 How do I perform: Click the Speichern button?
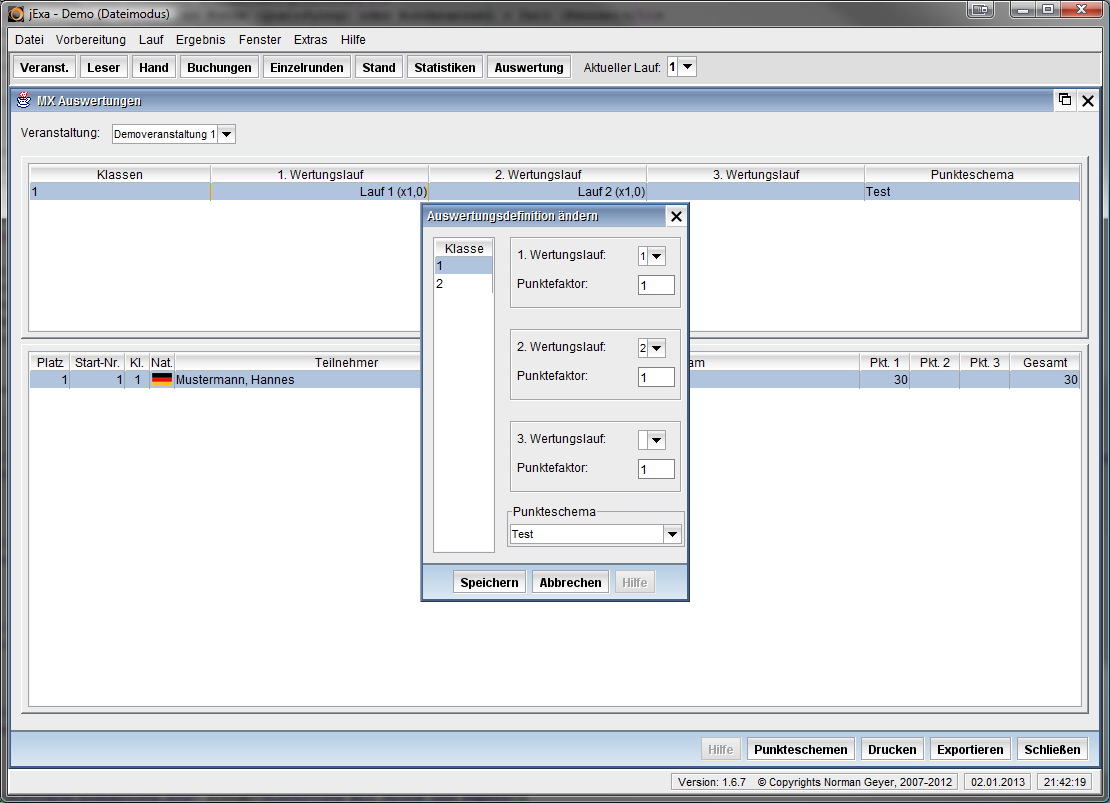click(489, 582)
